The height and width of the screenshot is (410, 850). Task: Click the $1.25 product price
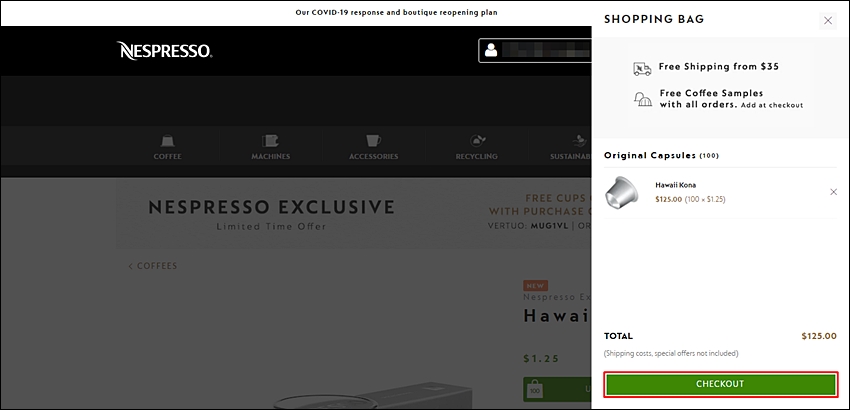pyautogui.click(x=541, y=358)
